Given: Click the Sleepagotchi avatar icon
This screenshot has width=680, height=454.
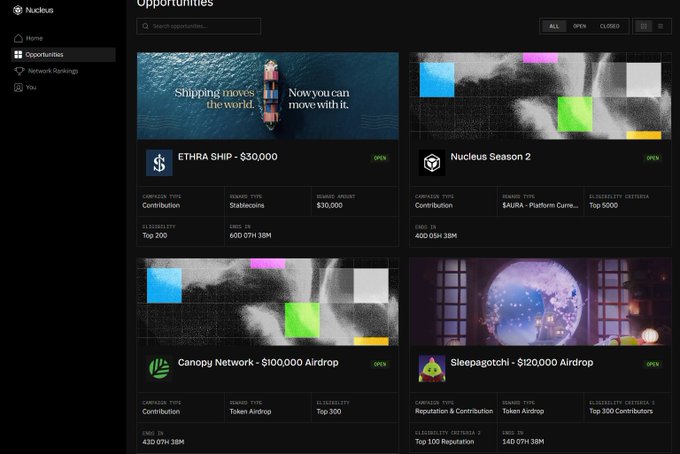Looking at the screenshot, I should (432, 369).
